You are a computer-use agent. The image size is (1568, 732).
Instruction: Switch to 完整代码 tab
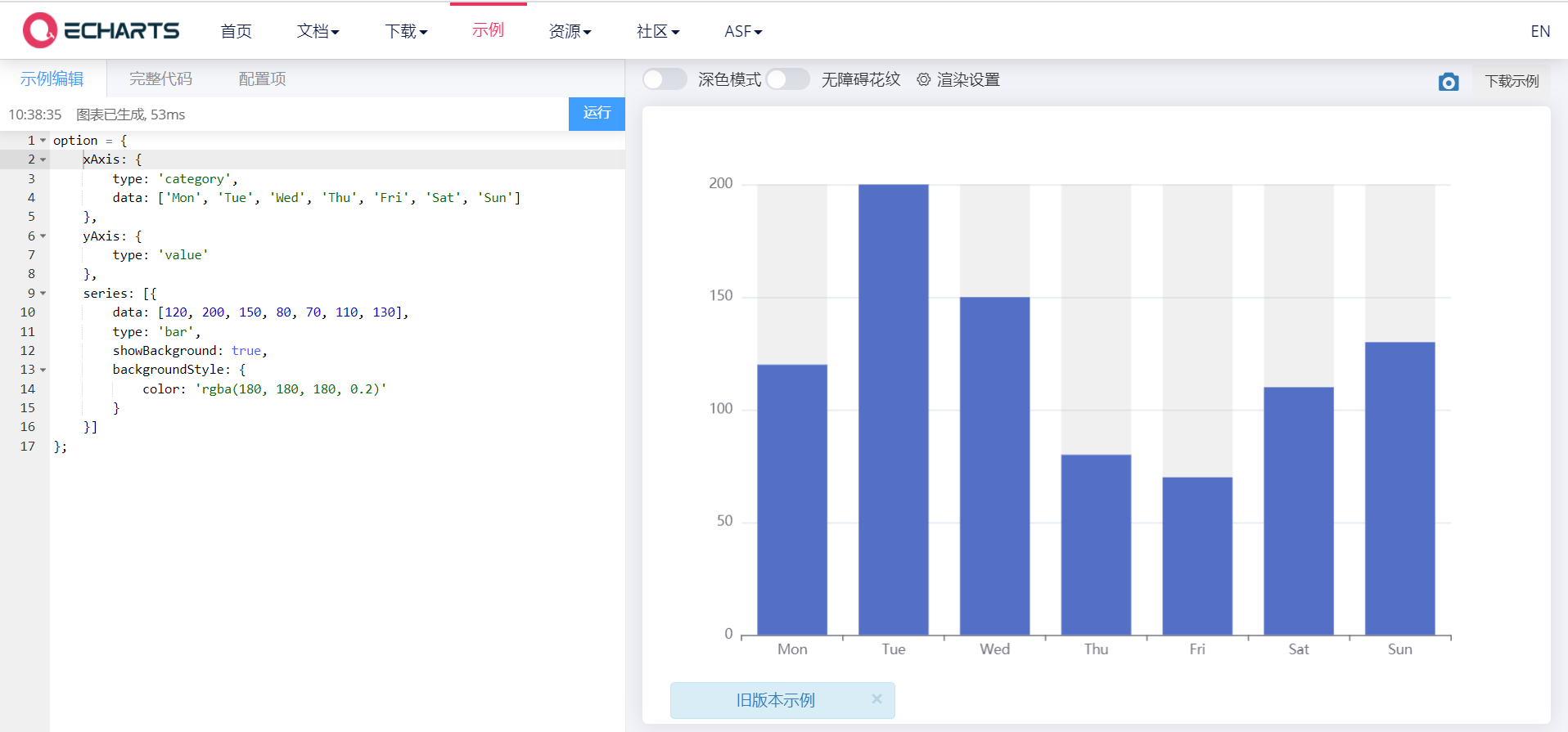tap(161, 79)
